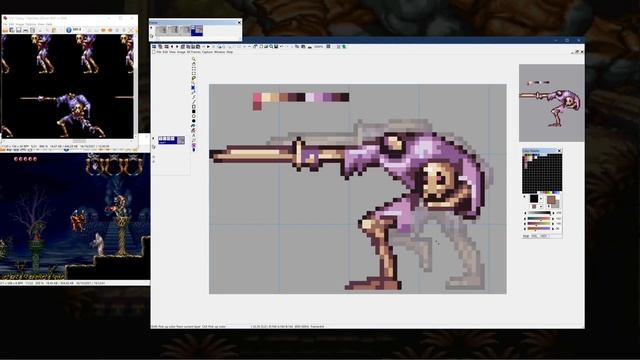The width and height of the screenshot is (640, 360).
Task: Select highlighted fourth frame in Frames panel
Action: (197, 30)
